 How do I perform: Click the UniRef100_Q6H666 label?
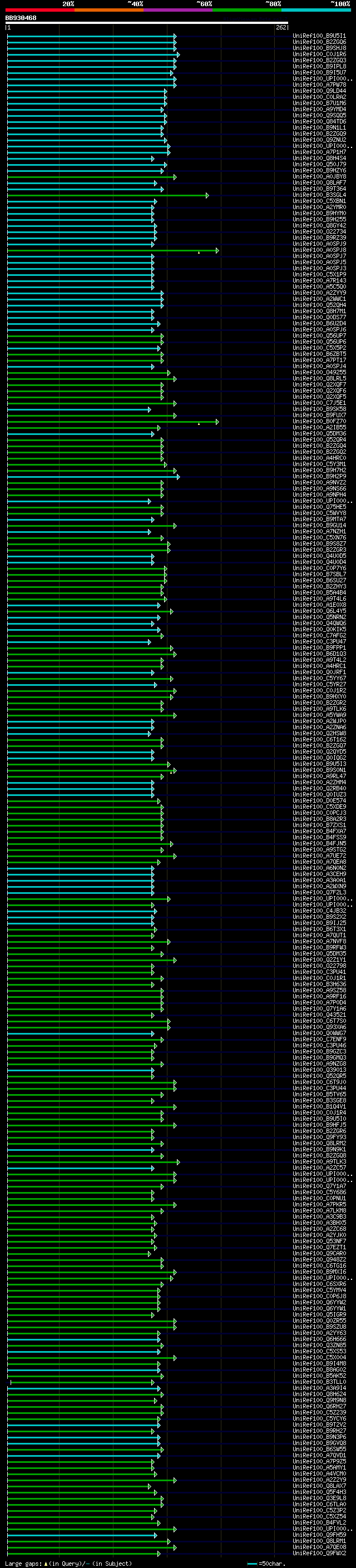click(x=319, y=1338)
